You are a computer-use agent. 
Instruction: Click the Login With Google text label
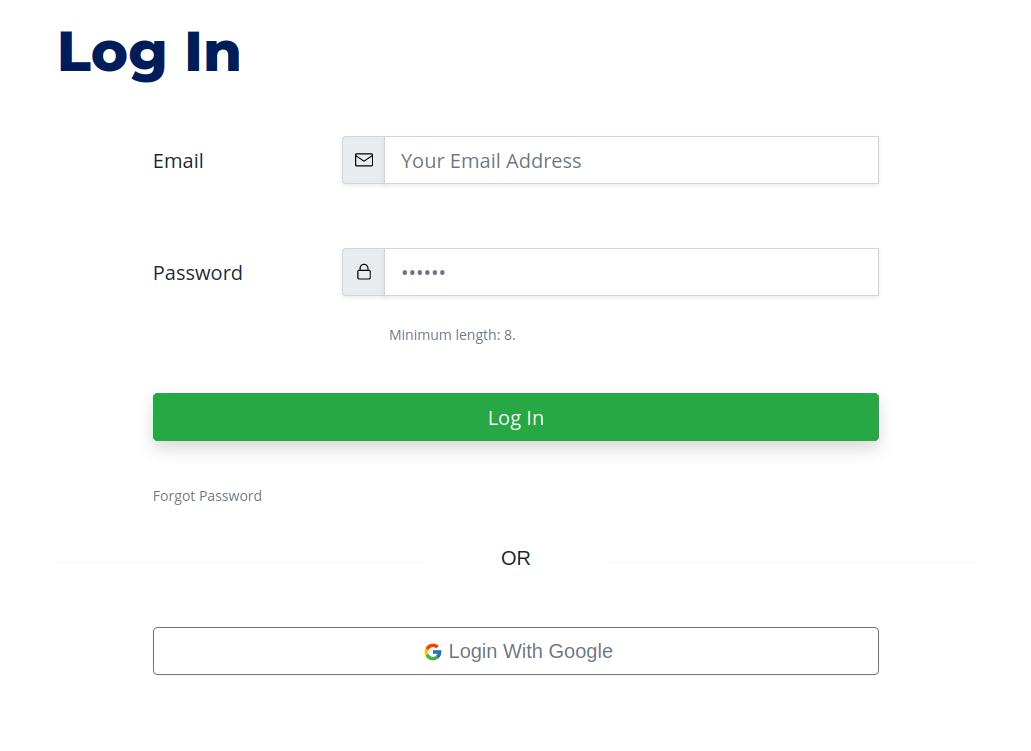[x=531, y=651]
